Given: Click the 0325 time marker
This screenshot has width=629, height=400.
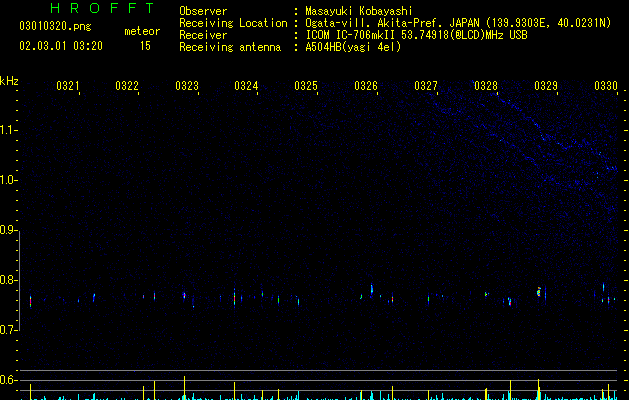Looking at the screenshot, I should tap(306, 86).
